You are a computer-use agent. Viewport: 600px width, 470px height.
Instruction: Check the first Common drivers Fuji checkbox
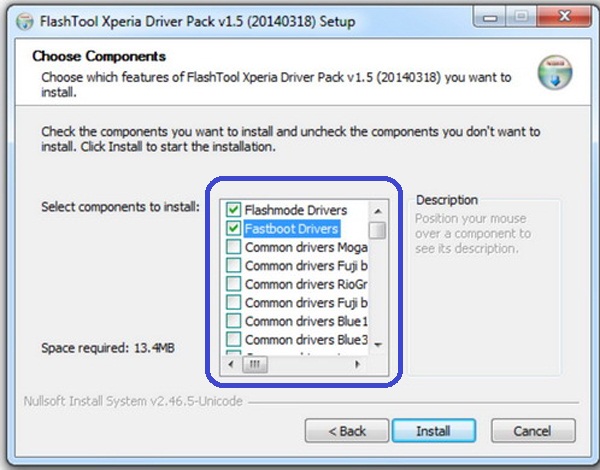tap(233, 265)
